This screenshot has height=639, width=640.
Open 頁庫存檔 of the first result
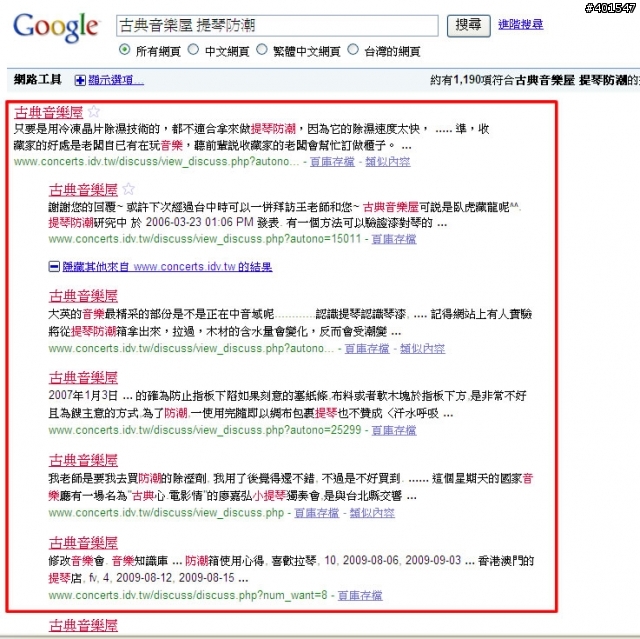coord(332,162)
